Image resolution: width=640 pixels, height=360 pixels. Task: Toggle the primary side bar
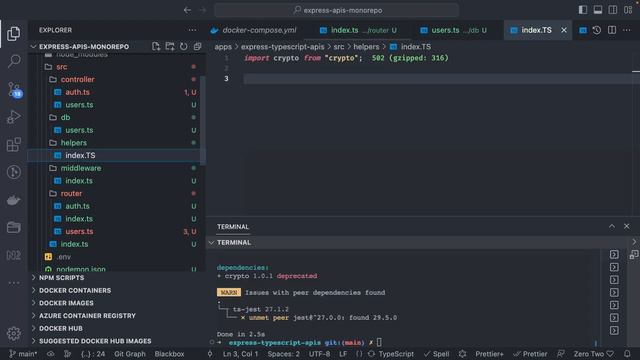583,10
